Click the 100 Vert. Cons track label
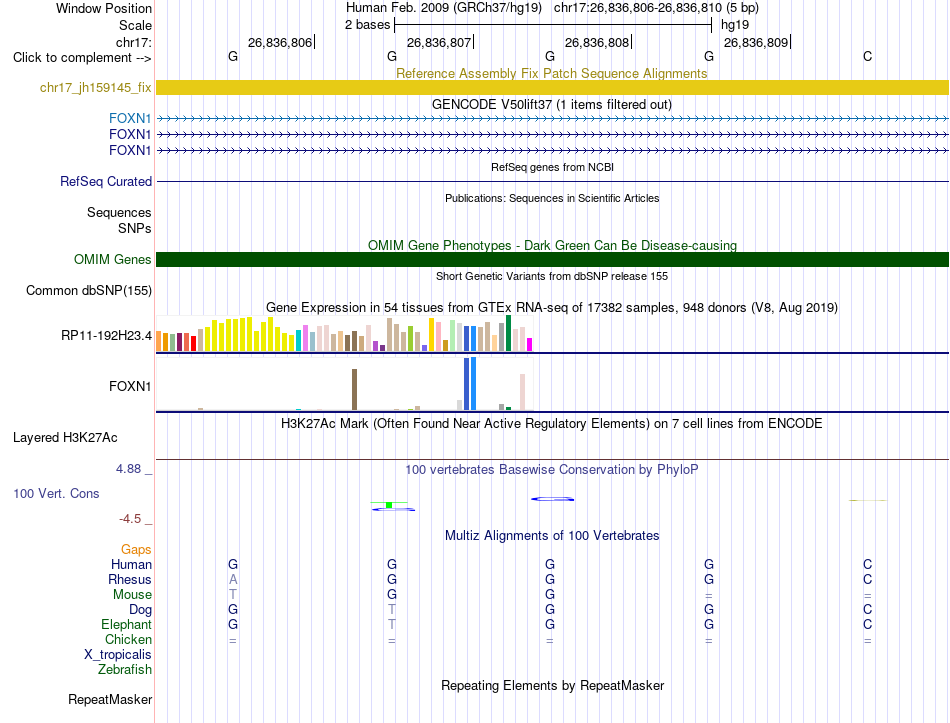The height and width of the screenshot is (723, 950). tap(56, 493)
